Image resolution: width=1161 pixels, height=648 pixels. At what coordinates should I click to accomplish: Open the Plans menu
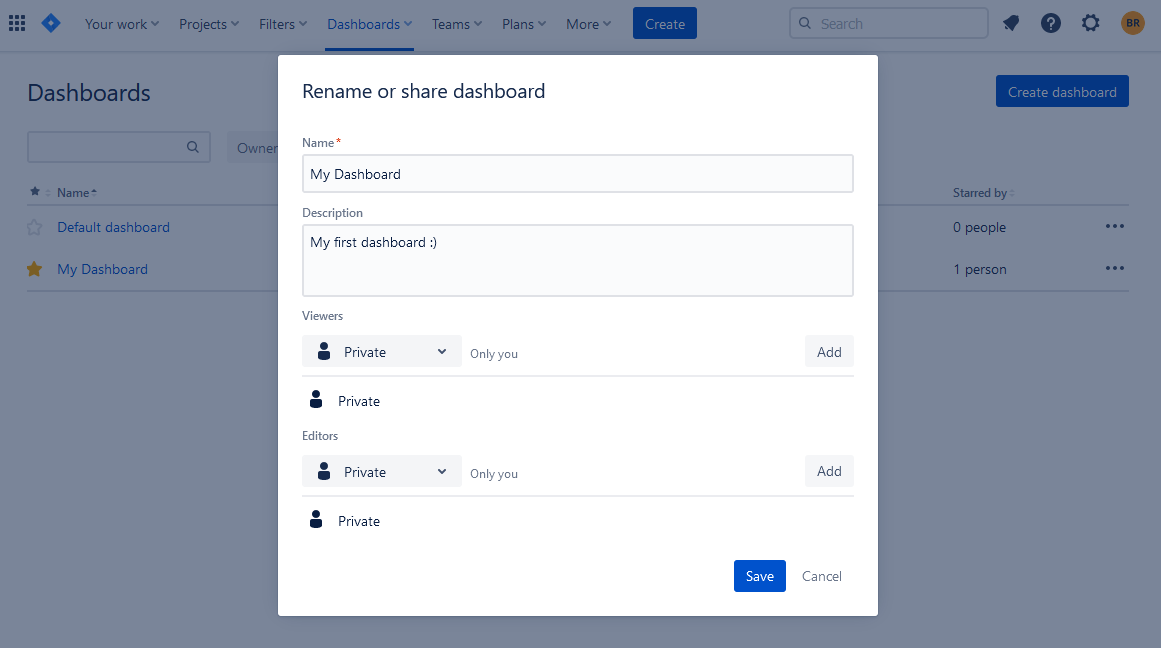(x=523, y=24)
